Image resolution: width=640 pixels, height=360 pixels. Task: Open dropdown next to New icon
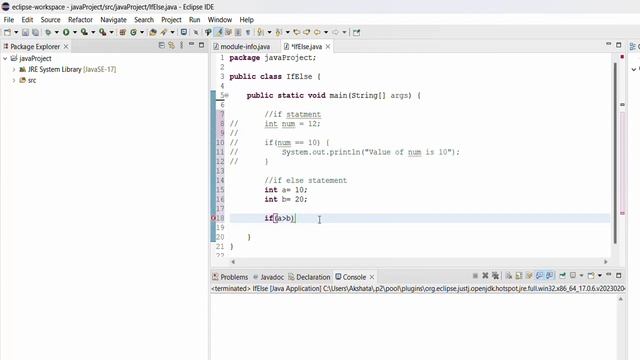coord(16,32)
